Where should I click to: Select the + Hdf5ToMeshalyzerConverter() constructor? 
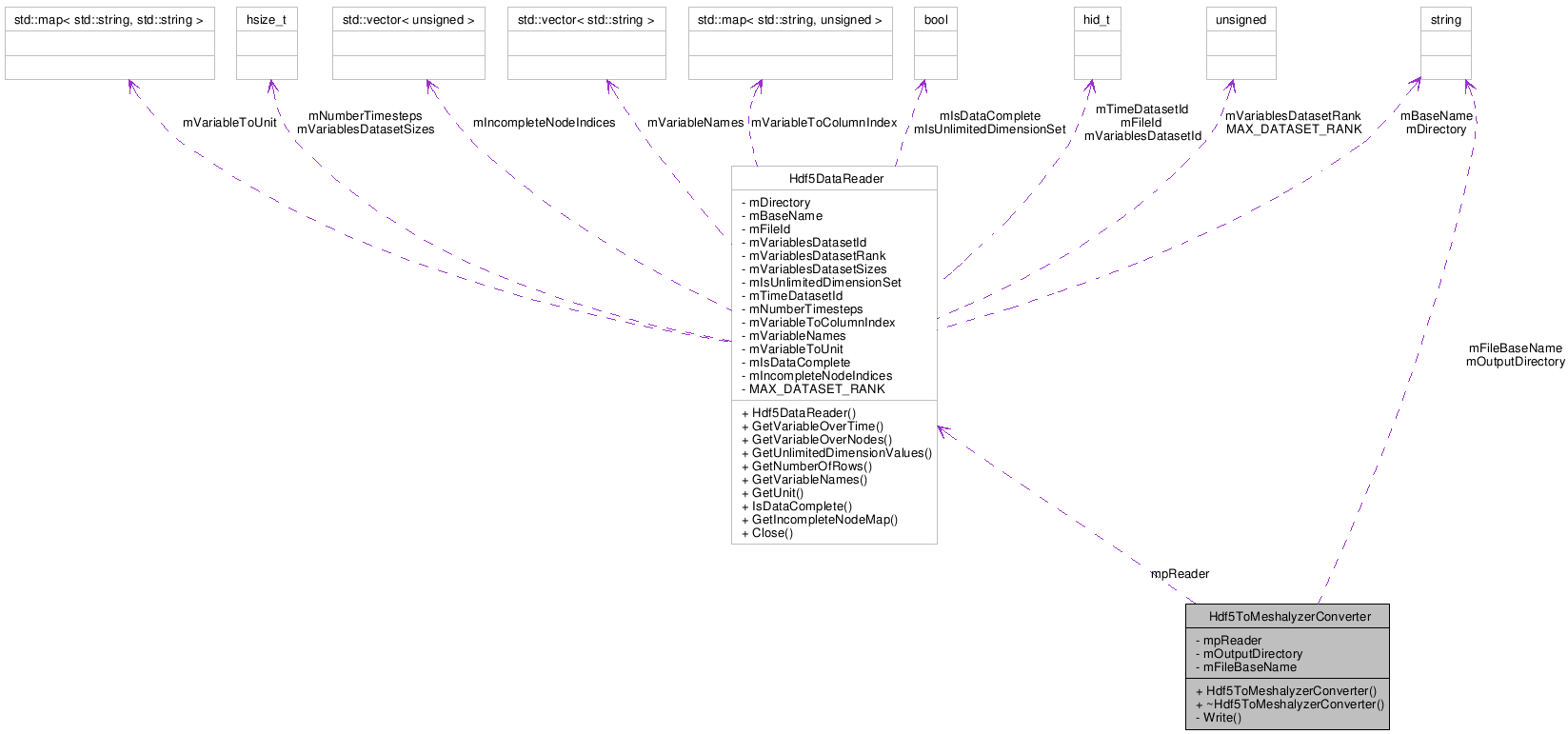[1286, 691]
